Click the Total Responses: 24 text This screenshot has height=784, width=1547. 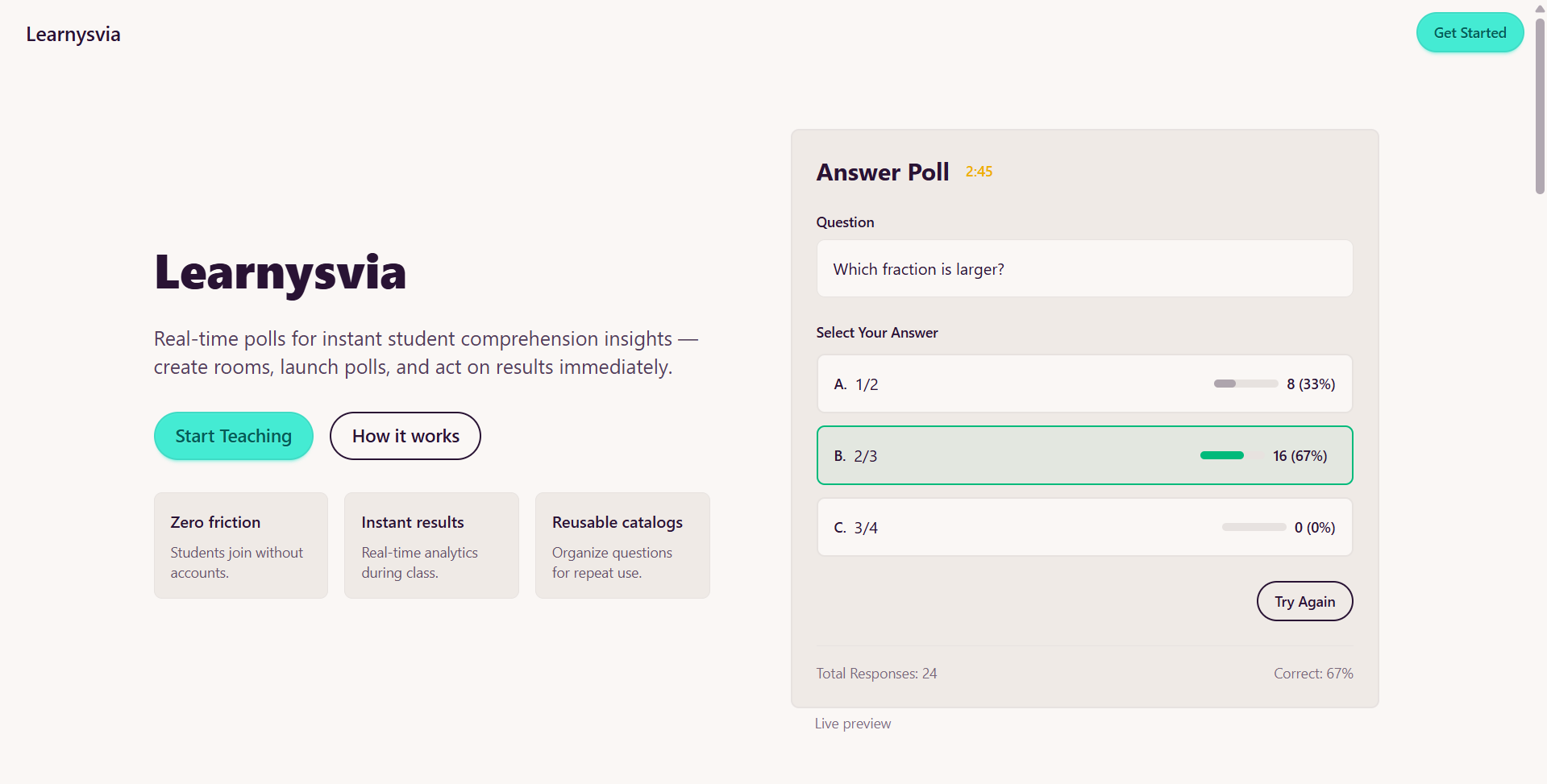[876, 674]
